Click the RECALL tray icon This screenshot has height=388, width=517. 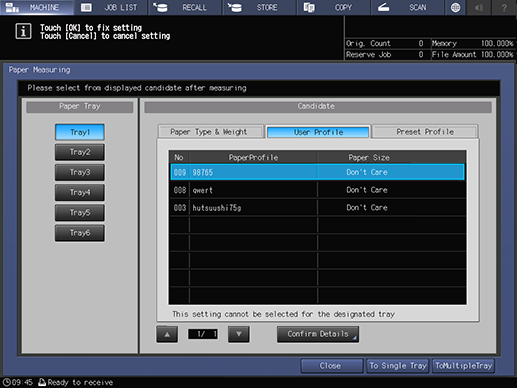coord(160,7)
